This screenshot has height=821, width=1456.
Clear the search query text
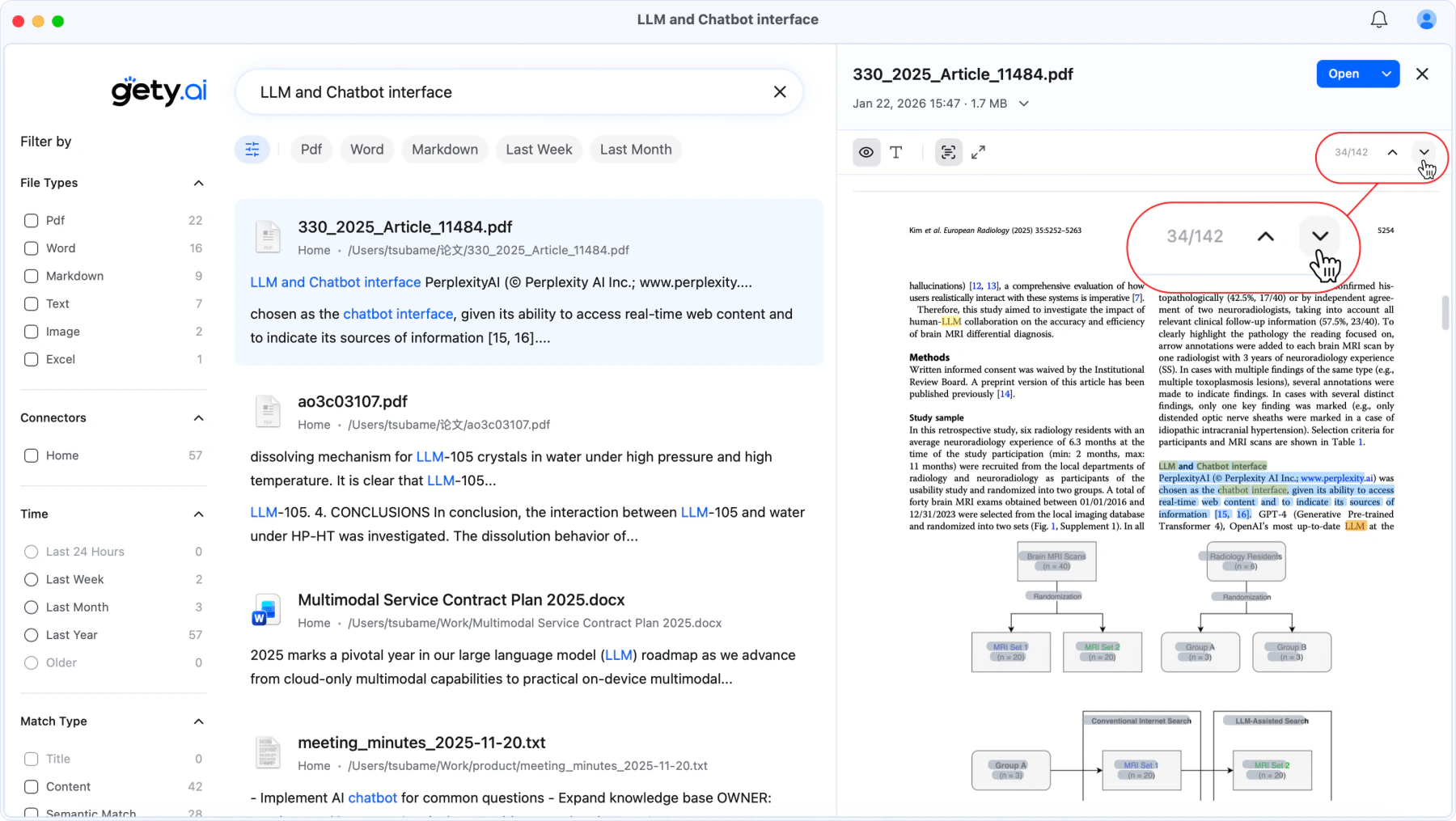pos(780,92)
